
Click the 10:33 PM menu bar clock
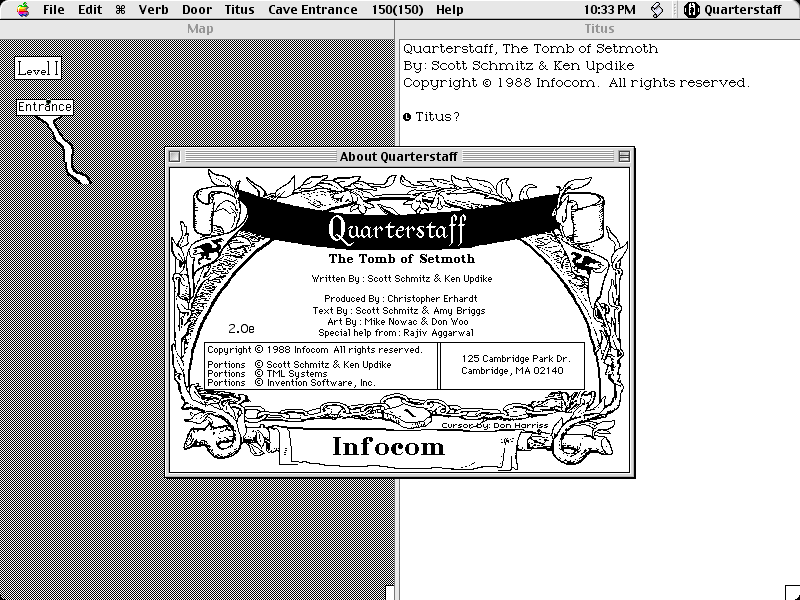pos(610,9)
